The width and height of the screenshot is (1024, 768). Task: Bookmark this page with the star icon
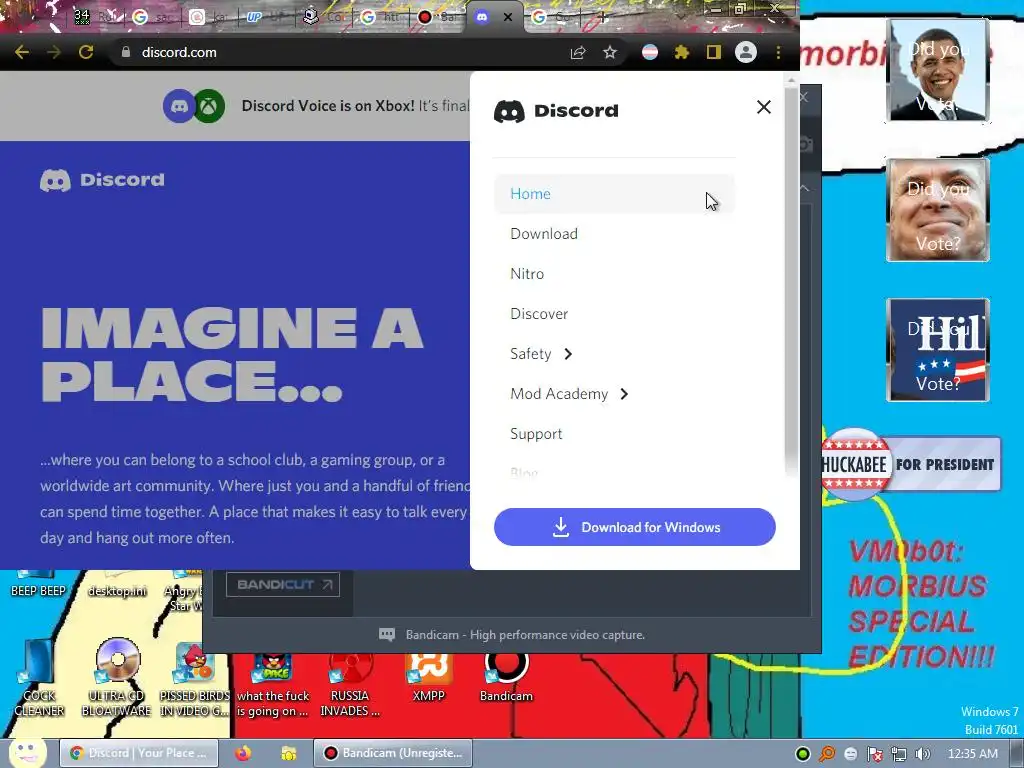(610, 52)
